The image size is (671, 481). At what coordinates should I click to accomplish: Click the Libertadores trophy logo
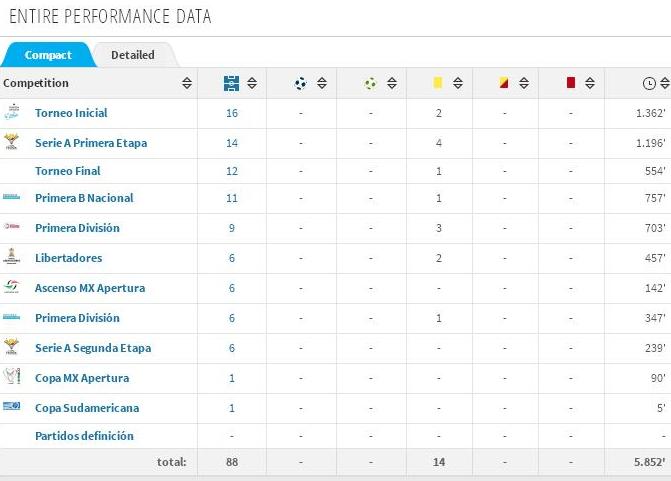[x=12, y=255]
